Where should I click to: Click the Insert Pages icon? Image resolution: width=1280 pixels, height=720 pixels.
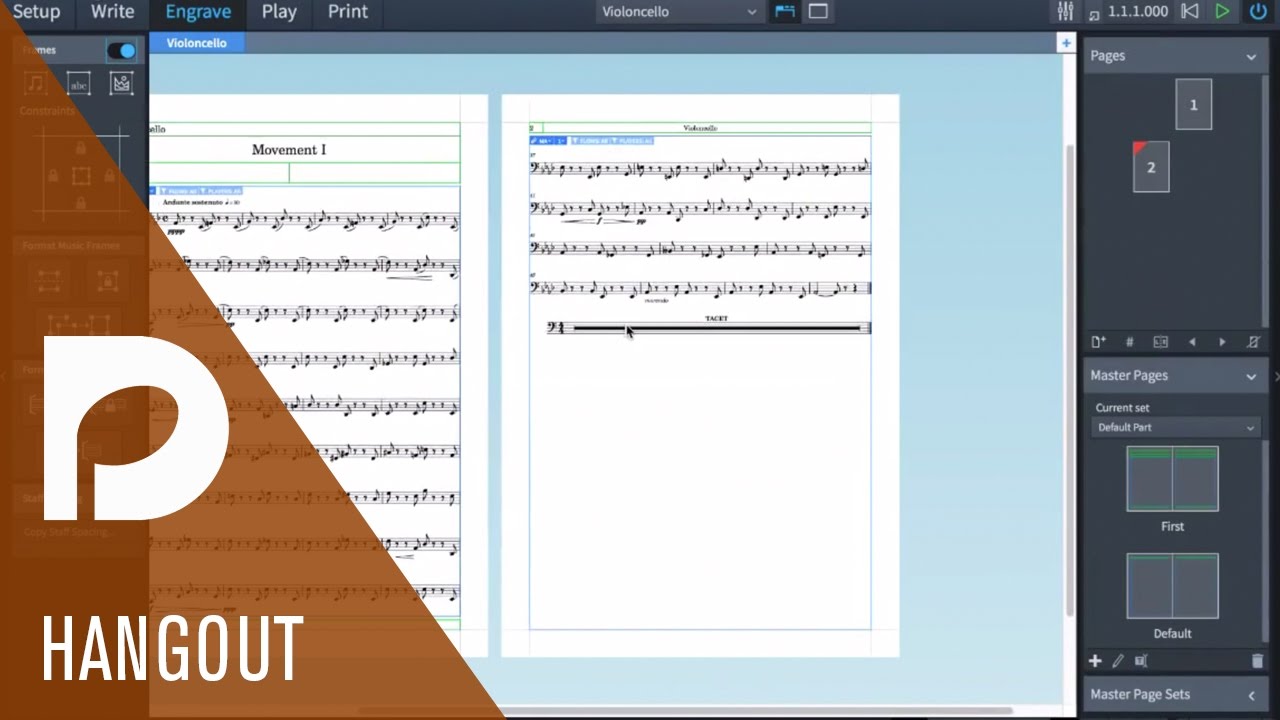pos(1098,342)
